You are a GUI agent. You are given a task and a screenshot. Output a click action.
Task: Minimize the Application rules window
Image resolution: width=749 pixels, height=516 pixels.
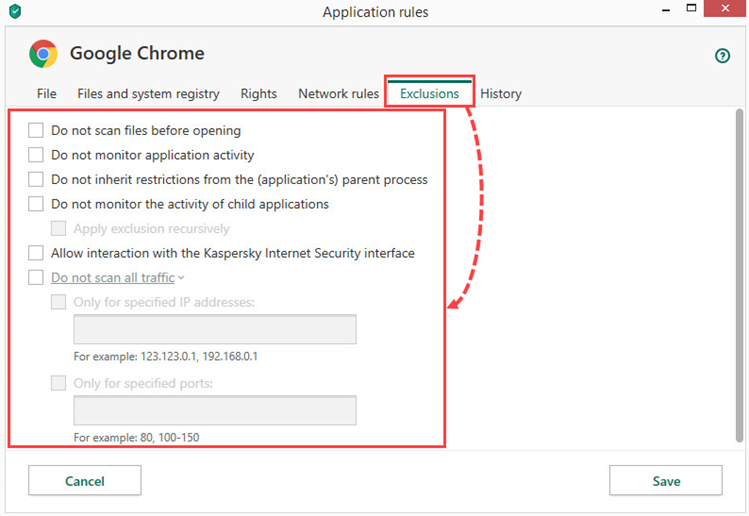[666, 11]
